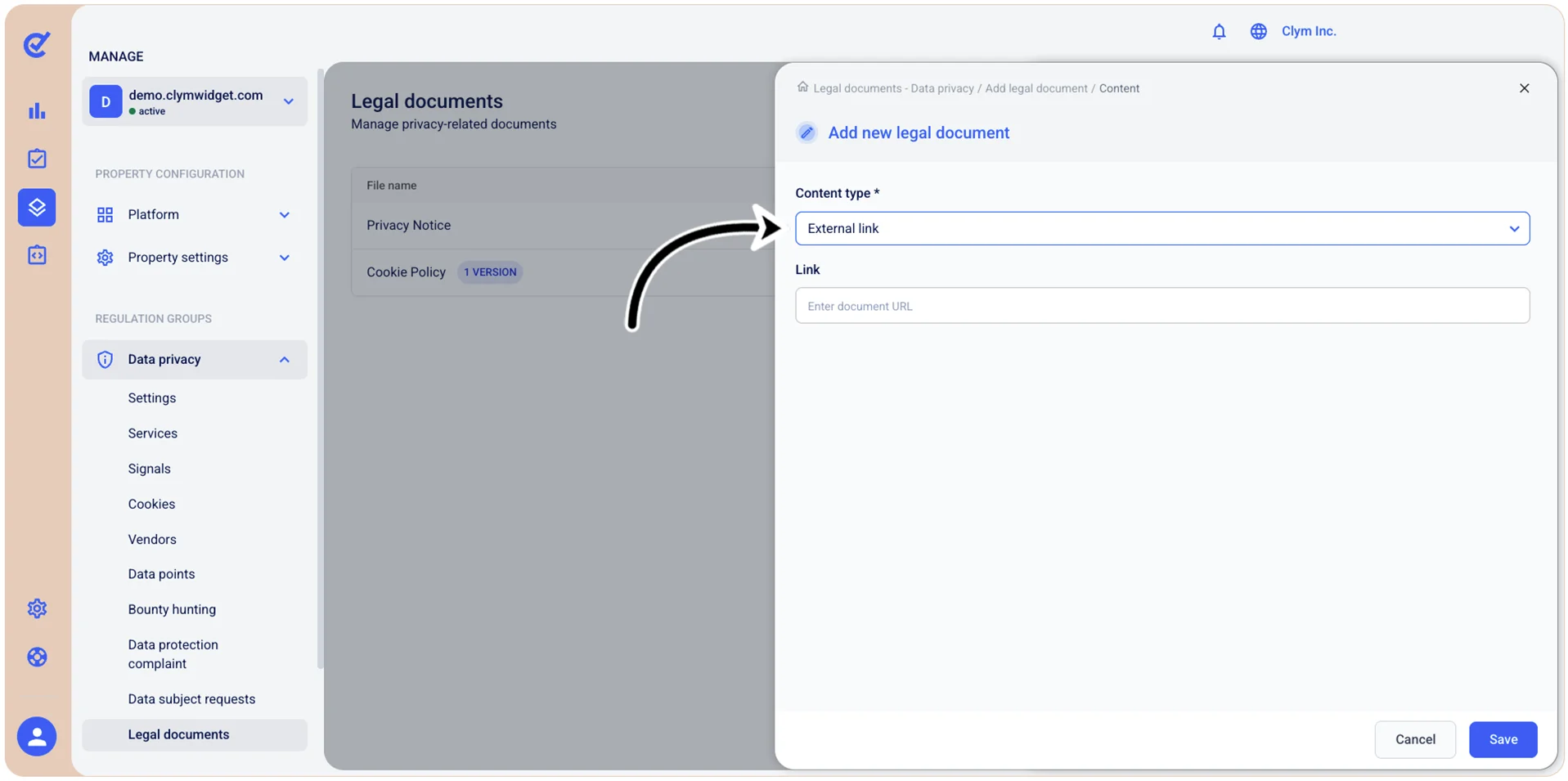Viewport: 1568px width, 781px height.
Task: Click the Clym logo icon
Action: 37,44
